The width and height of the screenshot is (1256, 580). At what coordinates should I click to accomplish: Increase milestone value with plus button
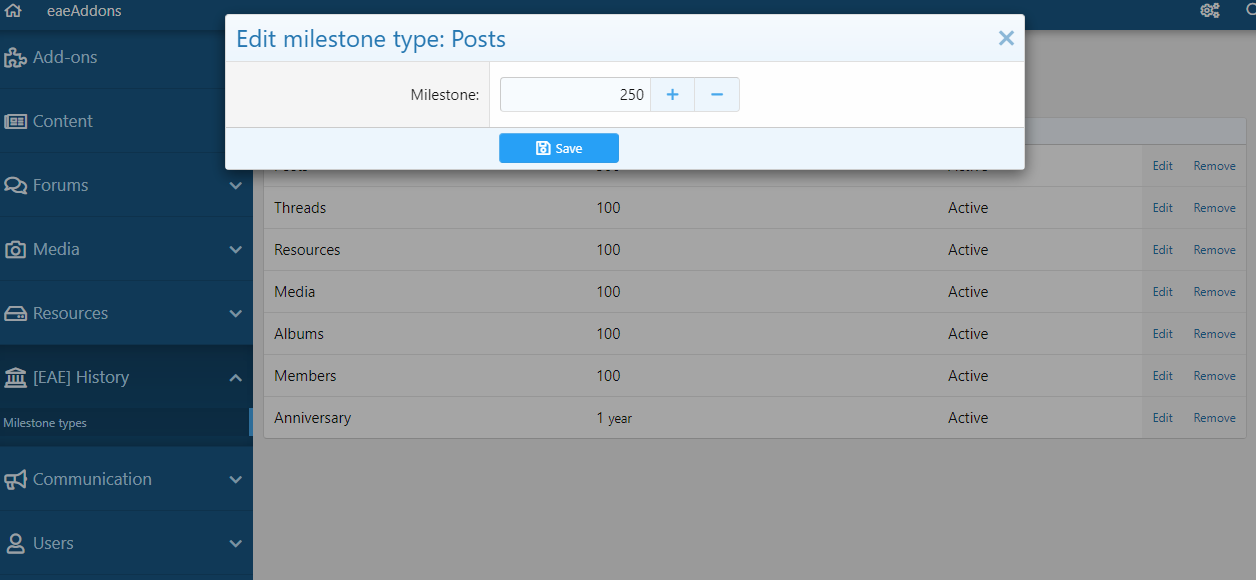(672, 95)
